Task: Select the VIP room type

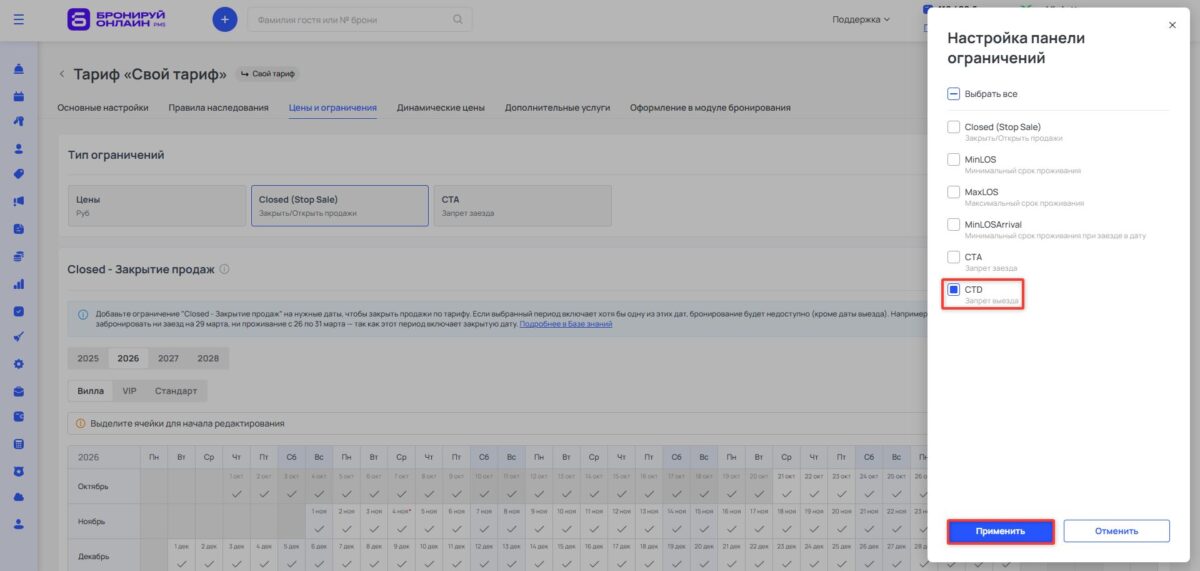Action: [x=129, y=390]
